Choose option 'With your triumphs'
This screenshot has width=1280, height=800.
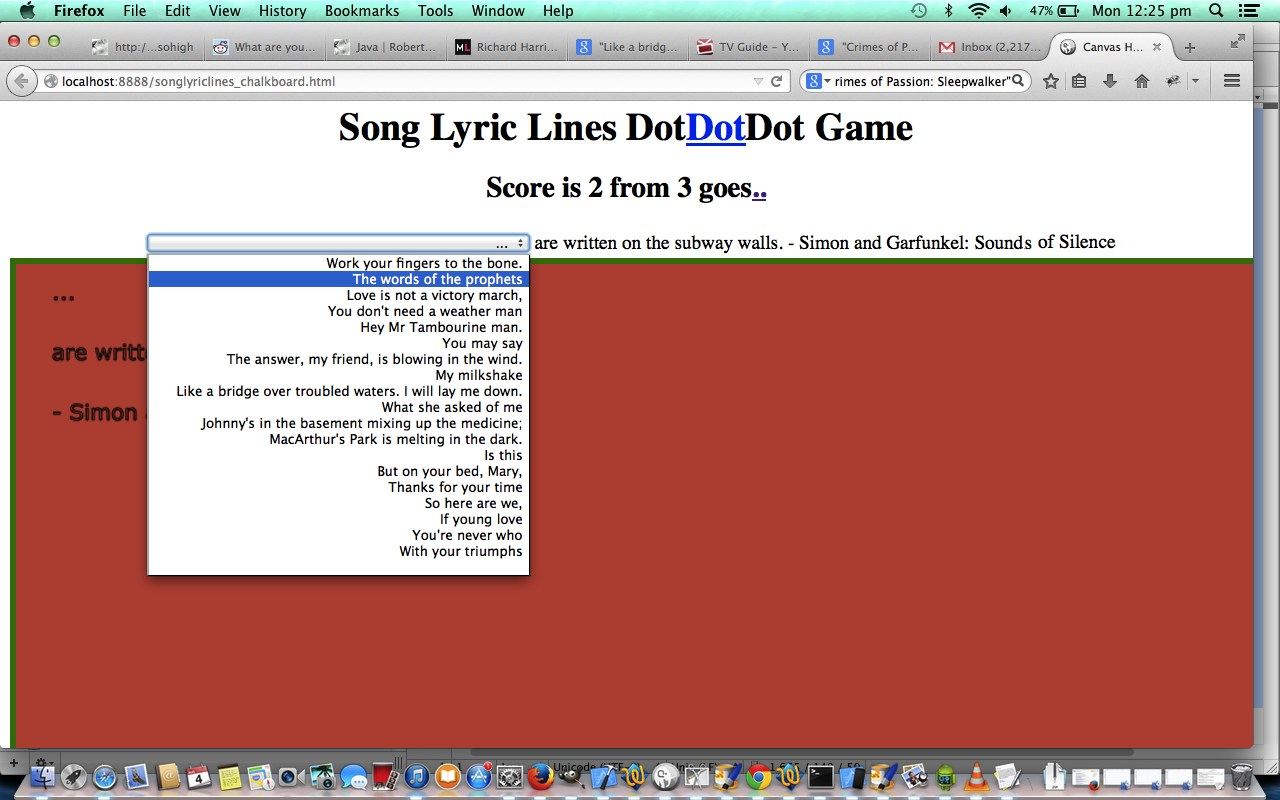tap(338, 551)
